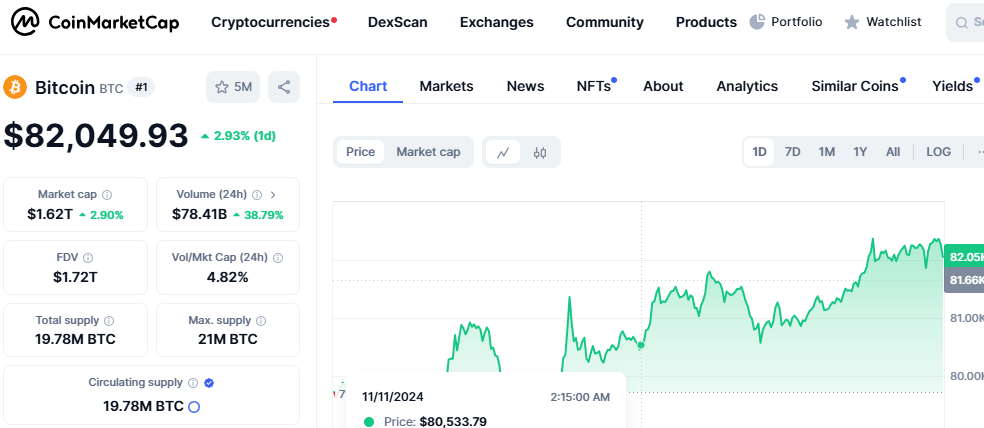Click the Bitcoin orange coin icon
This screenshot has height=428, width=984.
15,87
